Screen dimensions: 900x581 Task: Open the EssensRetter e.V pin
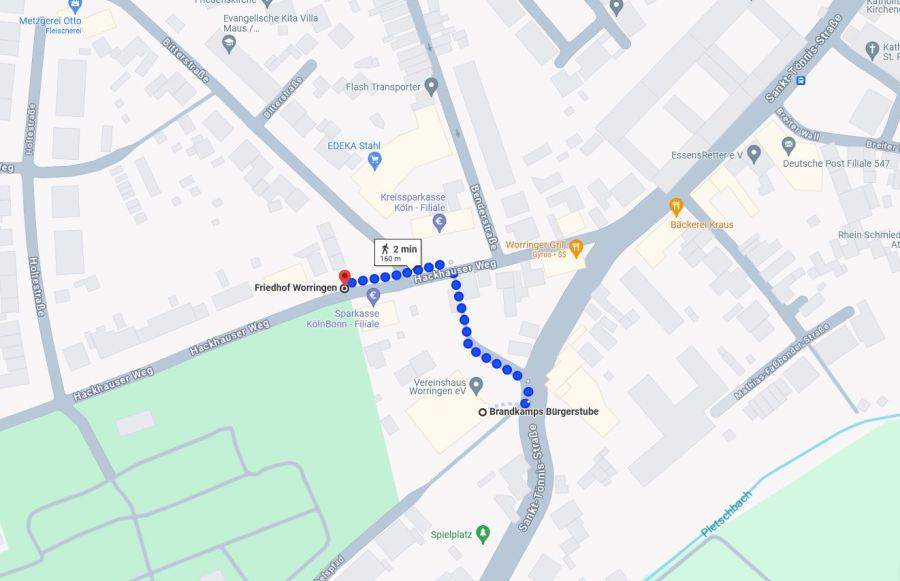point(754,154)
